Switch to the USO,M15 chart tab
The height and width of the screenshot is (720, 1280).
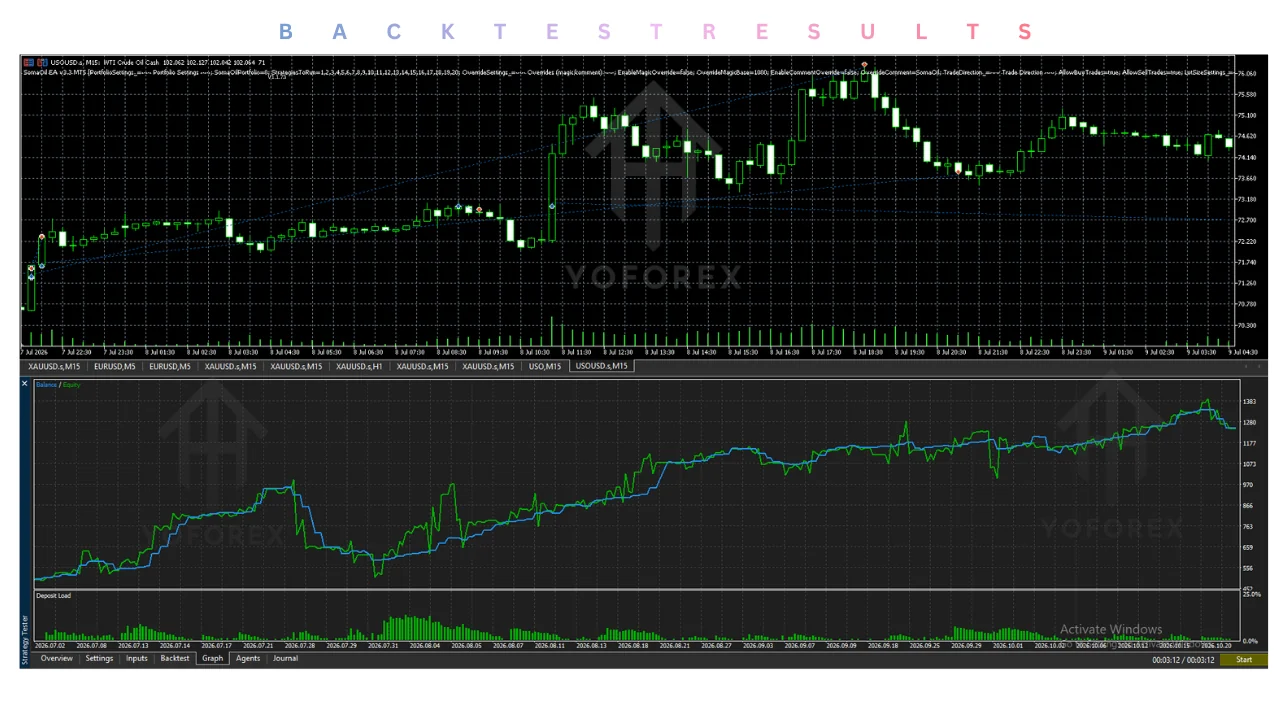[x=545, y=366]
